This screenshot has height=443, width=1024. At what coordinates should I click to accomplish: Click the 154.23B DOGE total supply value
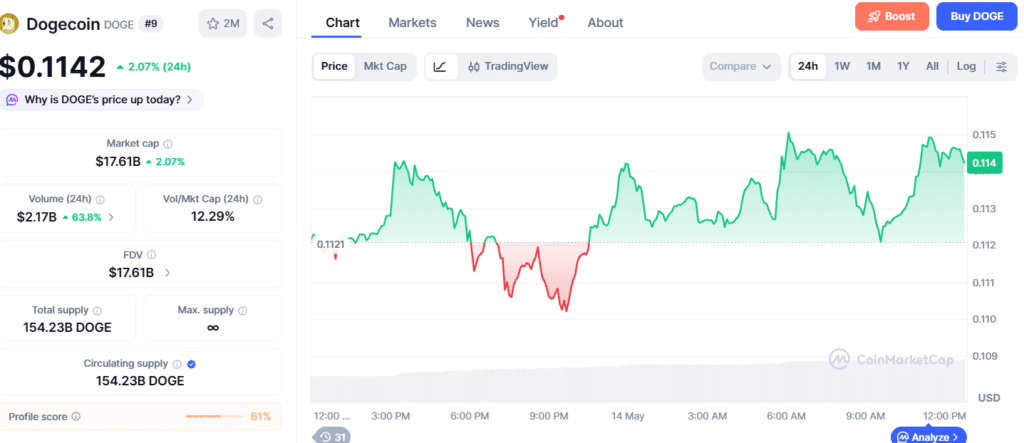67,327
